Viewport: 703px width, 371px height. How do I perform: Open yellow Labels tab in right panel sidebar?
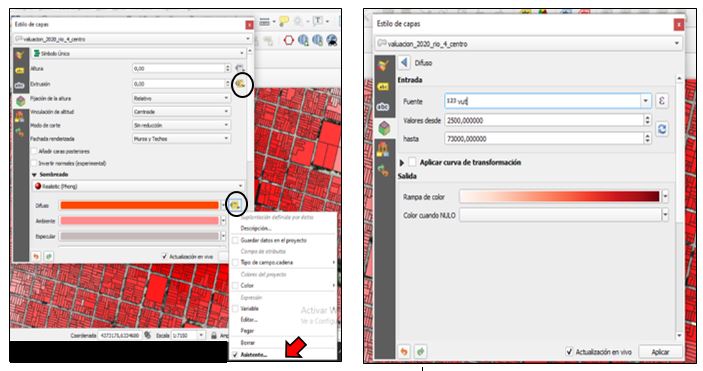383,86
